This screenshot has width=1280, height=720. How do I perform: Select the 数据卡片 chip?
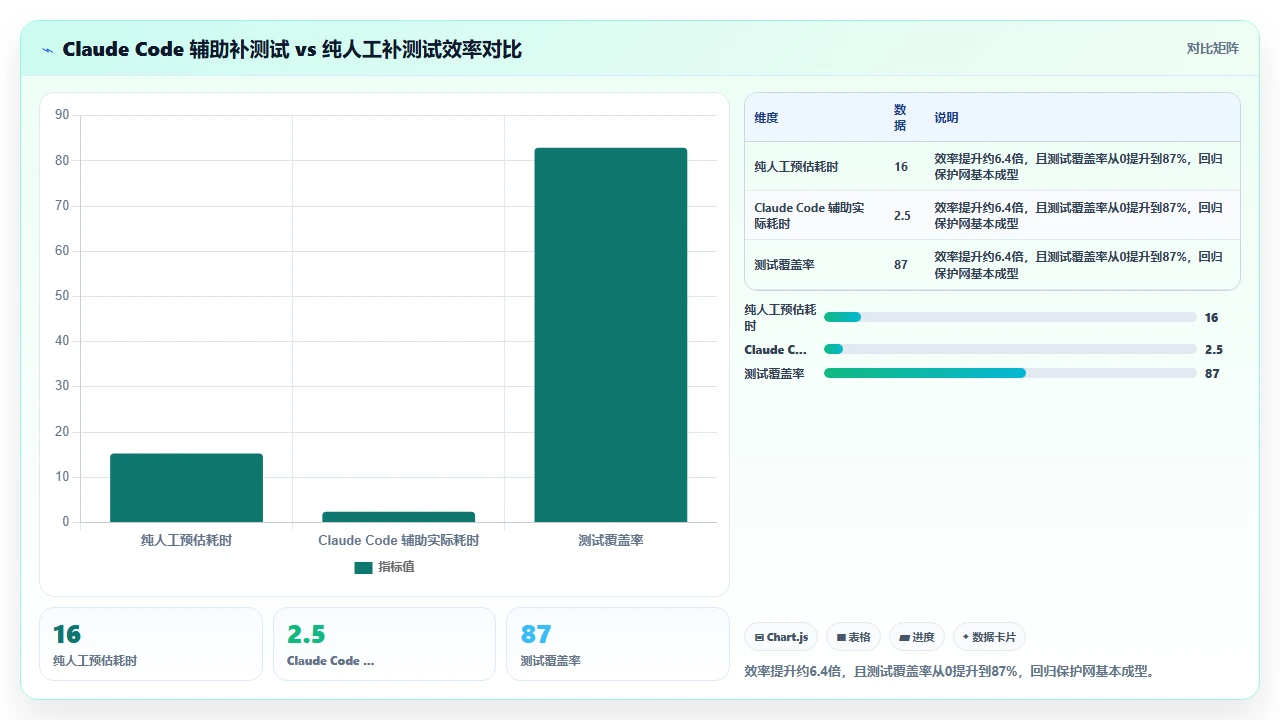pos(989,637)
